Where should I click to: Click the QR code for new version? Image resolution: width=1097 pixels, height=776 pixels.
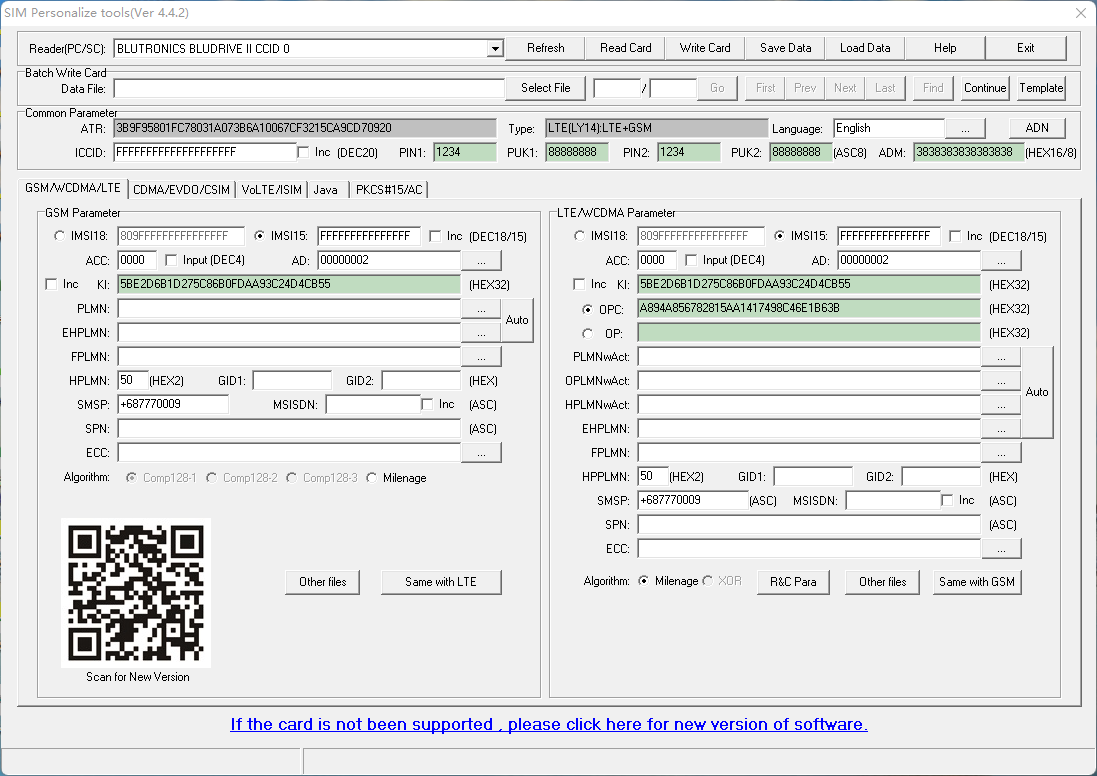click(x=137, y=591)
